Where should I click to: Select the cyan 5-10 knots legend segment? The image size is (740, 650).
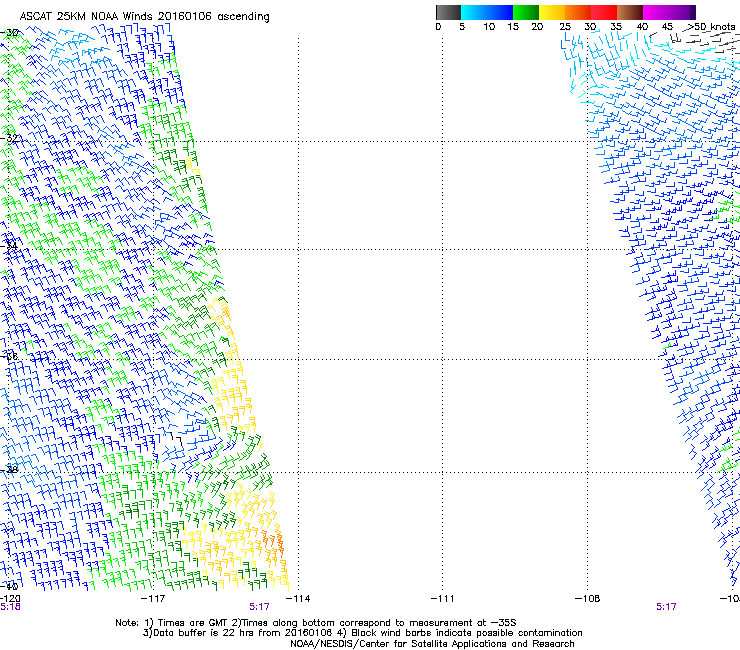click(x=474, y=12)
